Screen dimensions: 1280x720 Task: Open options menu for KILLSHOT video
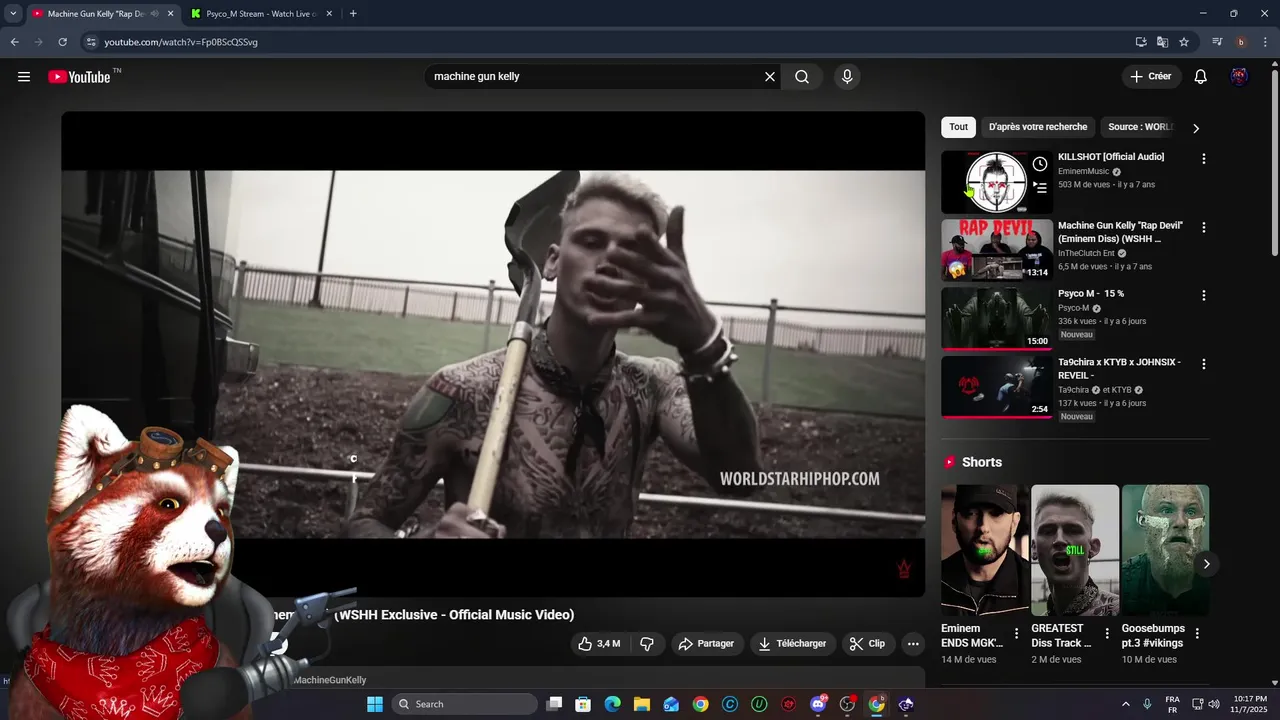pos(1204,159)
